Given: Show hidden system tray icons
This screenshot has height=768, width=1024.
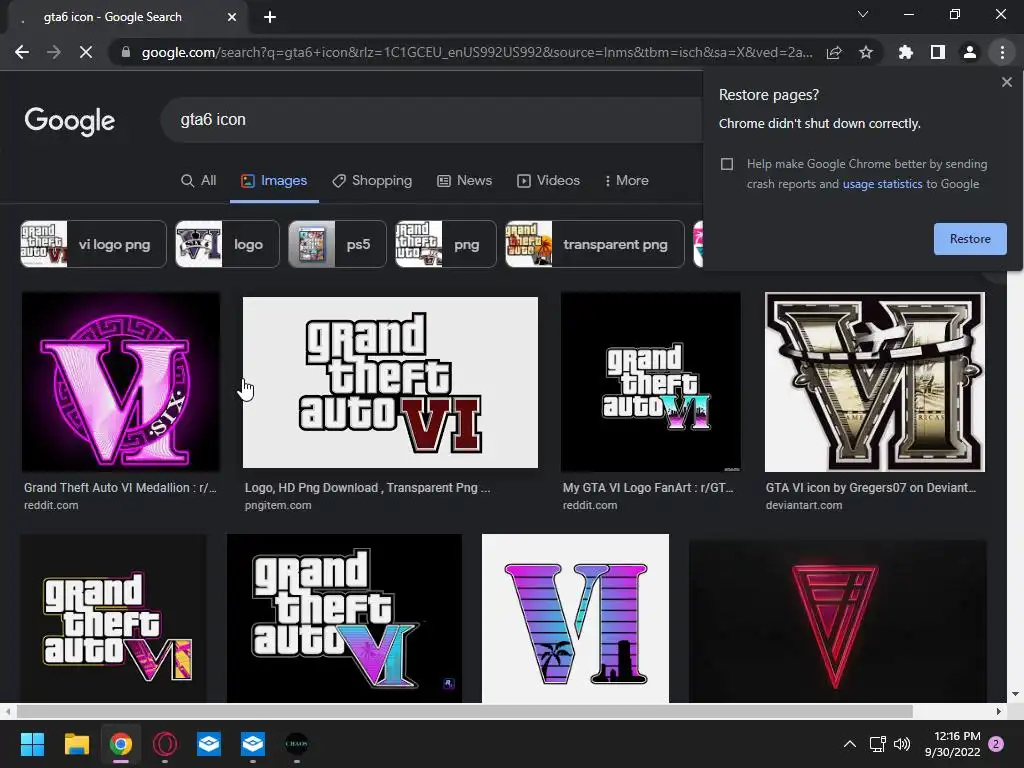Looking at the screenshot, I should pos(850,744).
